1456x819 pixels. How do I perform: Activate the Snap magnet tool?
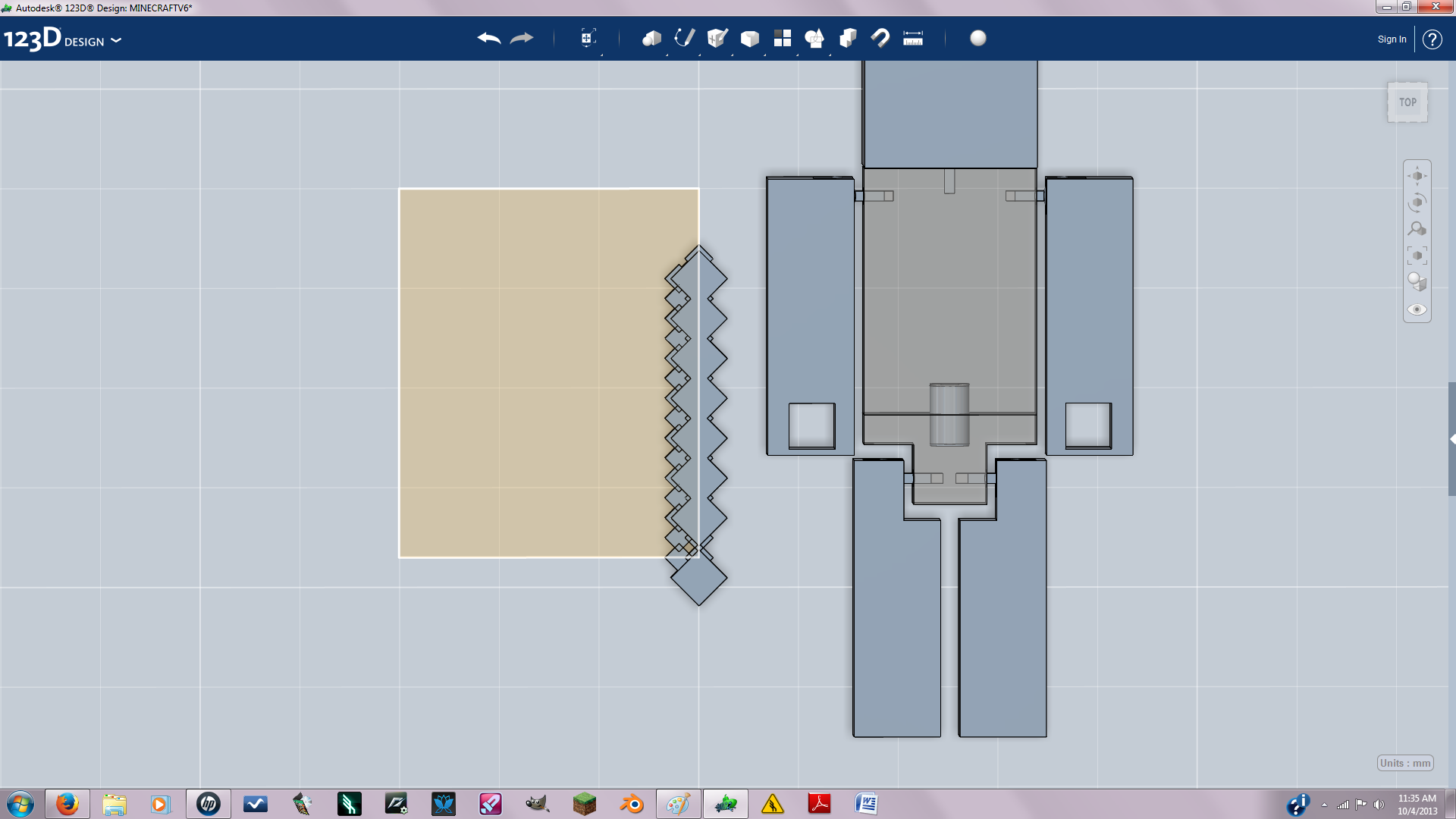880,38
